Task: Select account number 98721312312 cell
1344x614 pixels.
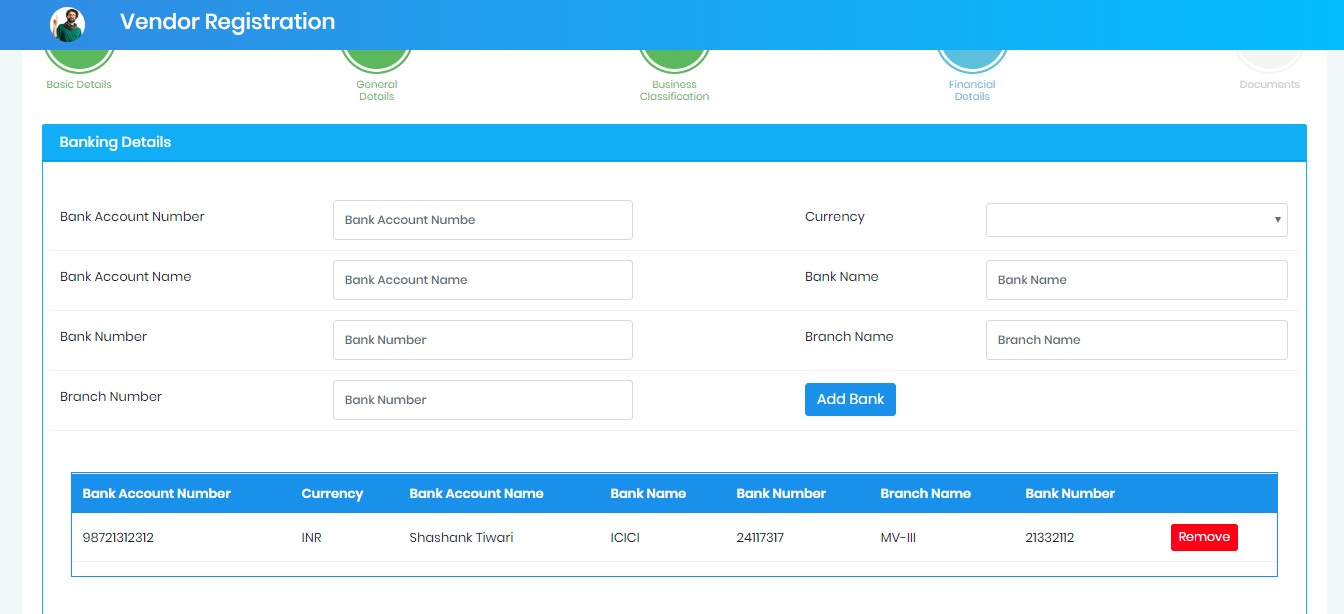Action: tap(118, 538)
